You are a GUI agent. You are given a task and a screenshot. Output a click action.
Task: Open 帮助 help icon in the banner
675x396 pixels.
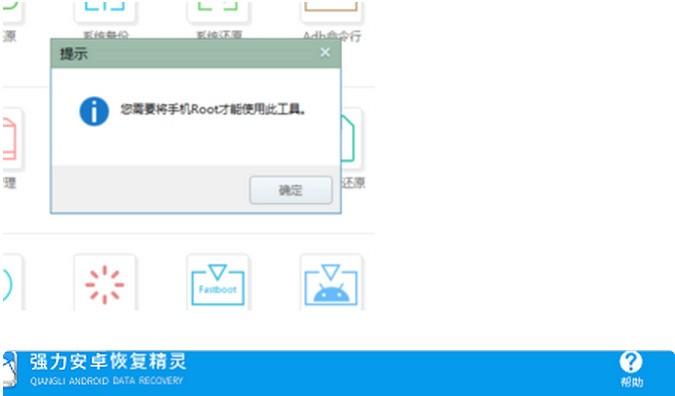pyautogui.click(x=631, y=370)
